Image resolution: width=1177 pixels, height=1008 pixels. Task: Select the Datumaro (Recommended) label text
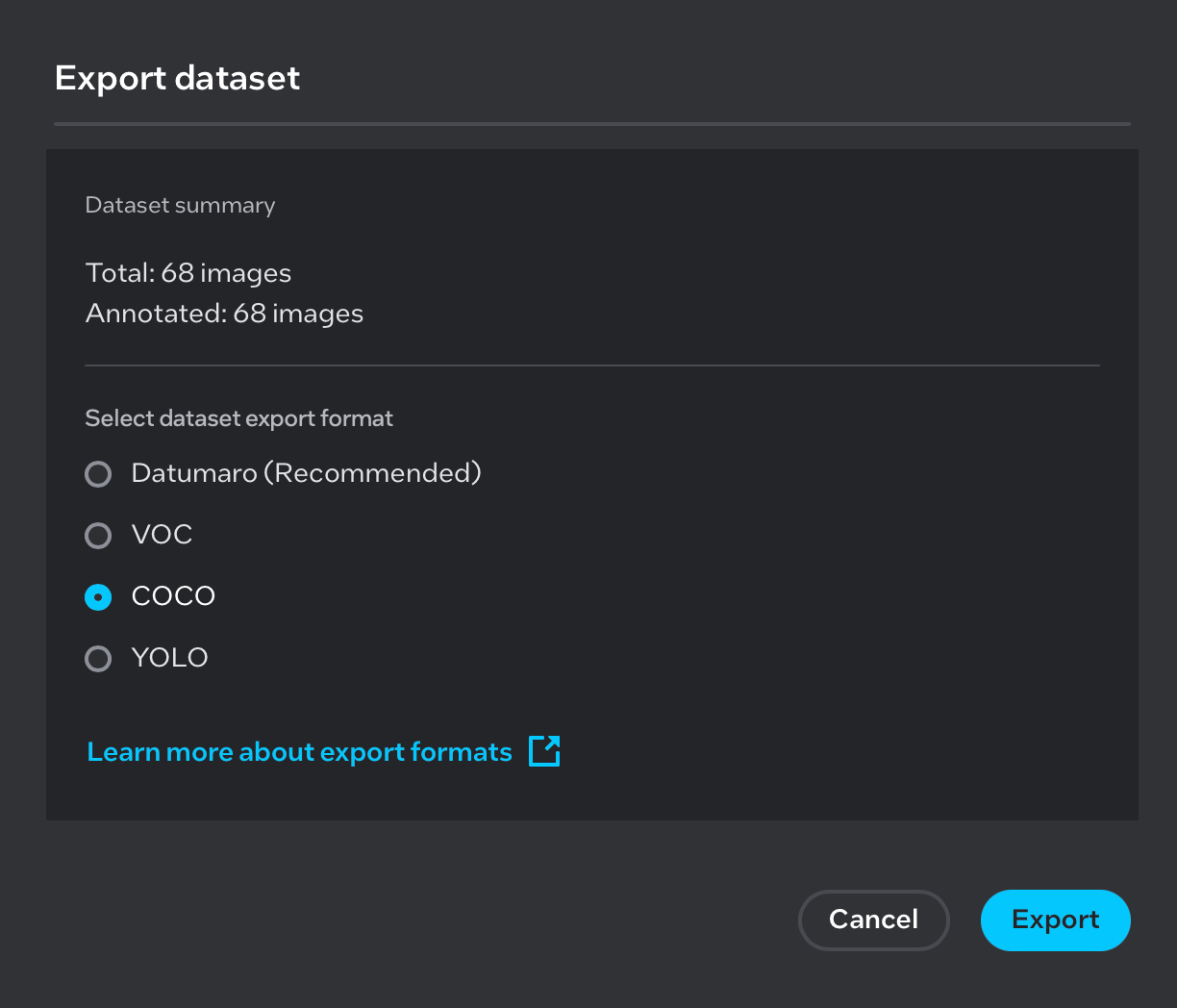pyautogui.click(x=306, y=472)
